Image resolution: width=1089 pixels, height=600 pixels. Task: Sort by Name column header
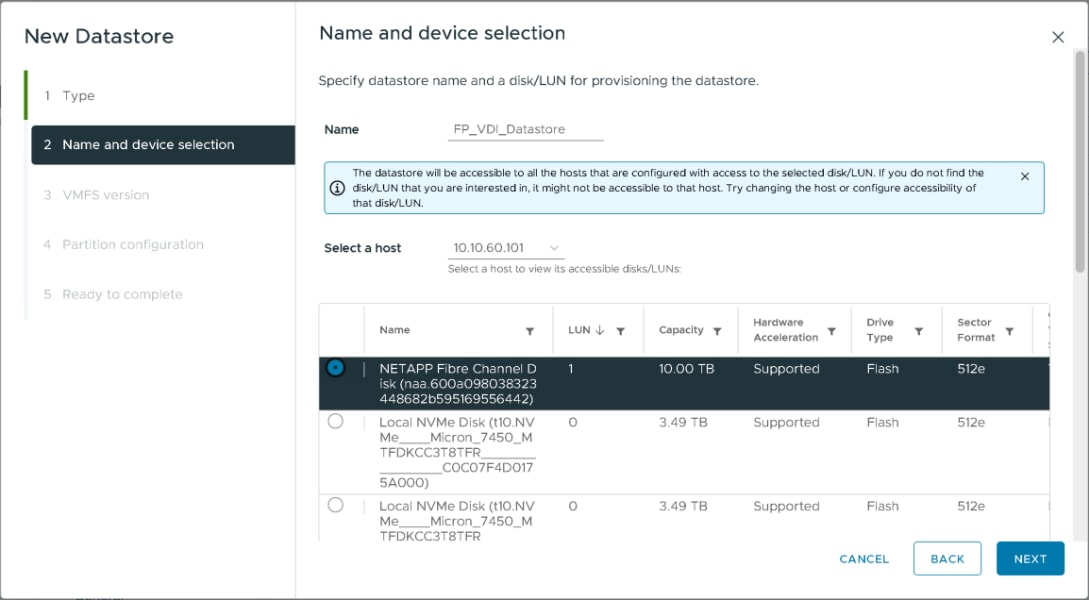click(x=394, y=330)
